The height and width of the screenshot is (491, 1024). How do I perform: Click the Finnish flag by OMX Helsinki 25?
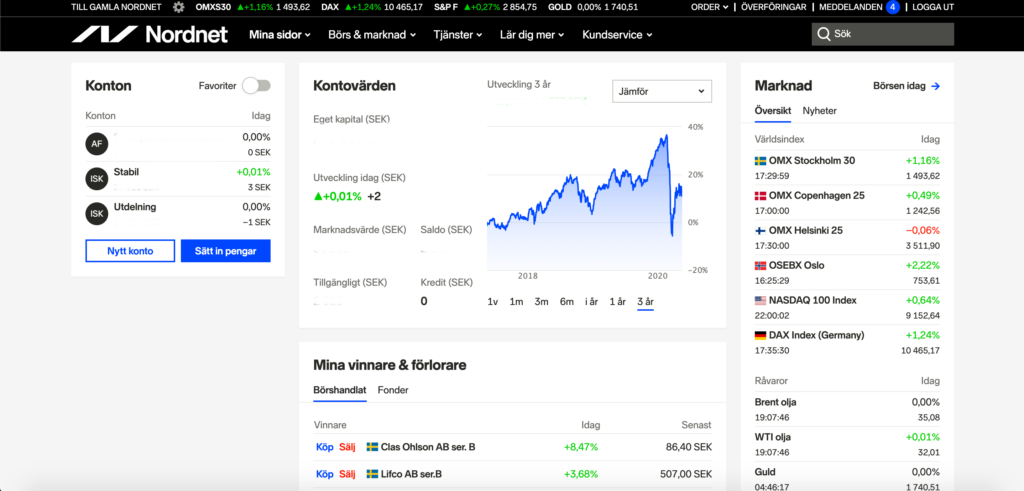tap(760, 230)
